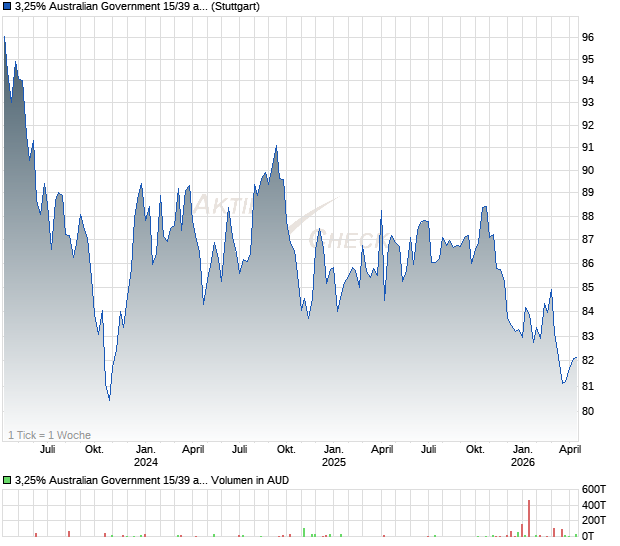This screenshot has height=546, width=620.
Task: Click the green legend square beside the volume title
Action: (x=8, y=480)
